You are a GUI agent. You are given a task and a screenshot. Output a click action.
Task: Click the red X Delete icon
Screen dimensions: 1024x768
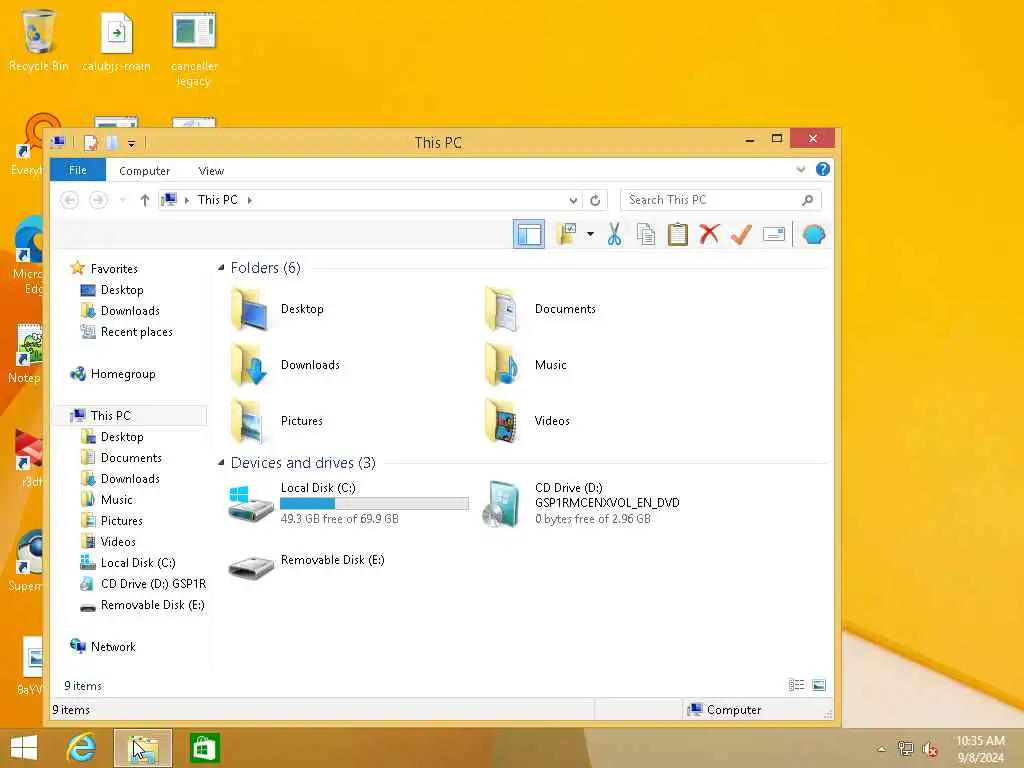tap(709, 234)
